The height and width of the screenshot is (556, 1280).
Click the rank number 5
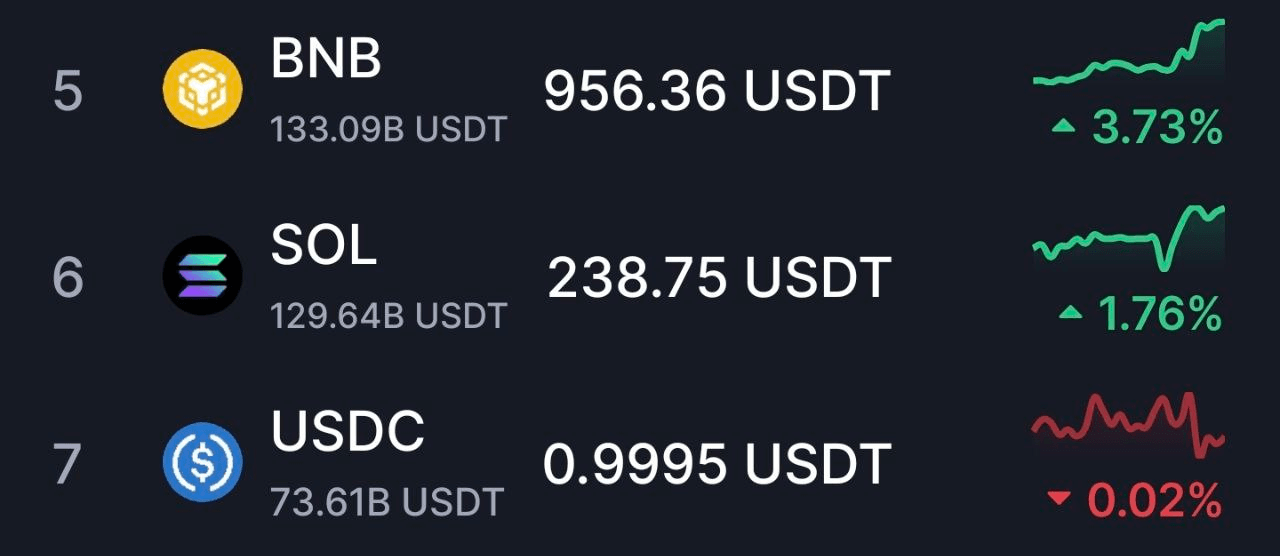(x=67, y=91)
